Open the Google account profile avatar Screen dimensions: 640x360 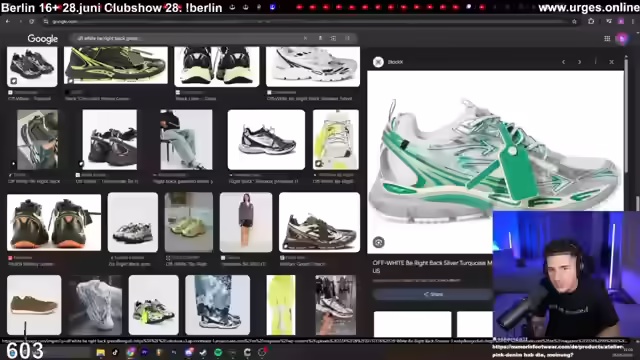point(622,38)
